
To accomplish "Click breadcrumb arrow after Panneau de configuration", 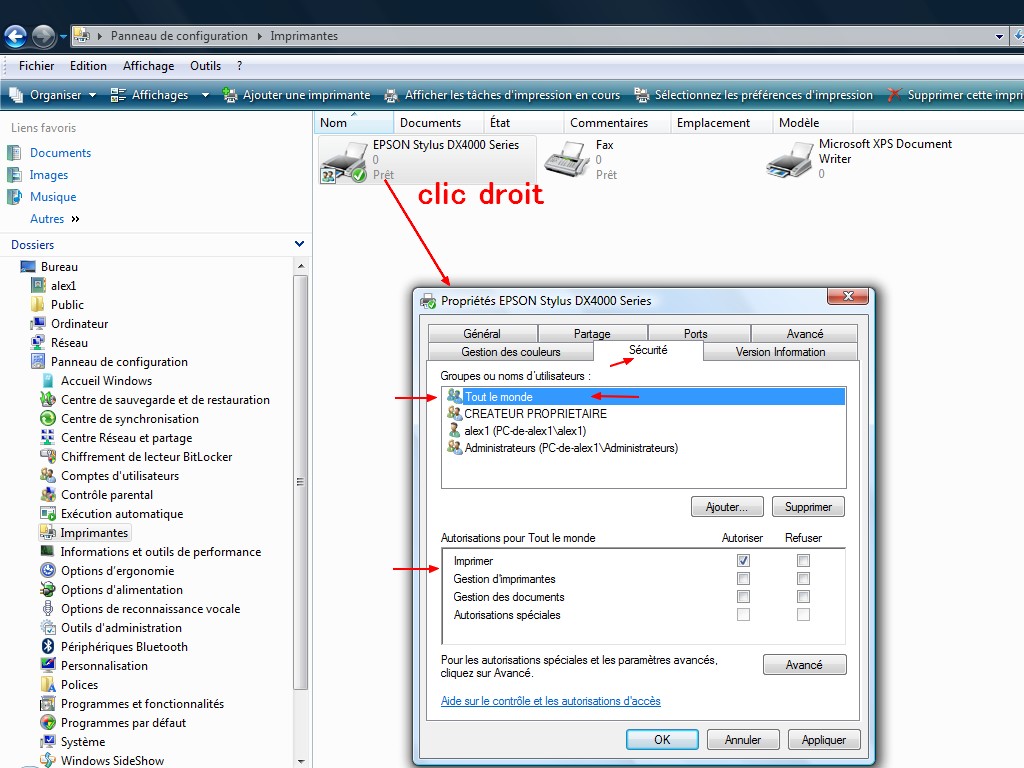I will click(259, 36).
